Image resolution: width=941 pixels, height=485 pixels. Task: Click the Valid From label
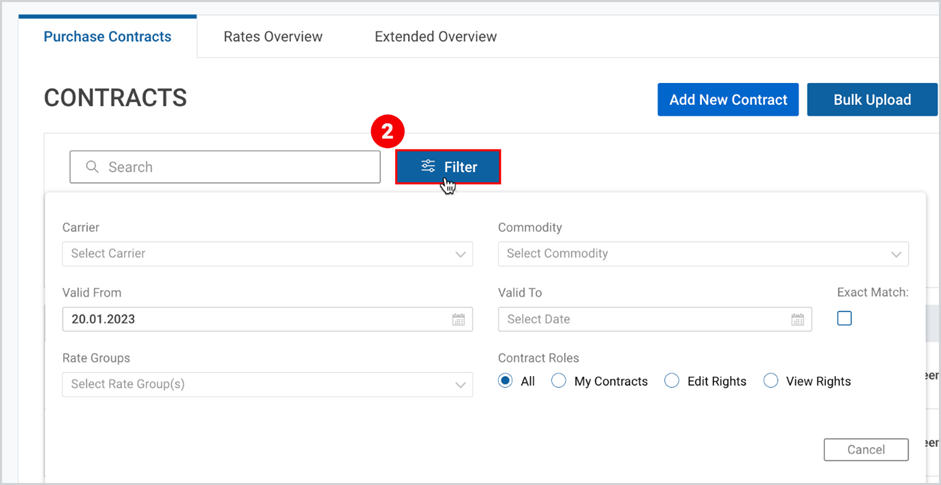coord(92,293)
